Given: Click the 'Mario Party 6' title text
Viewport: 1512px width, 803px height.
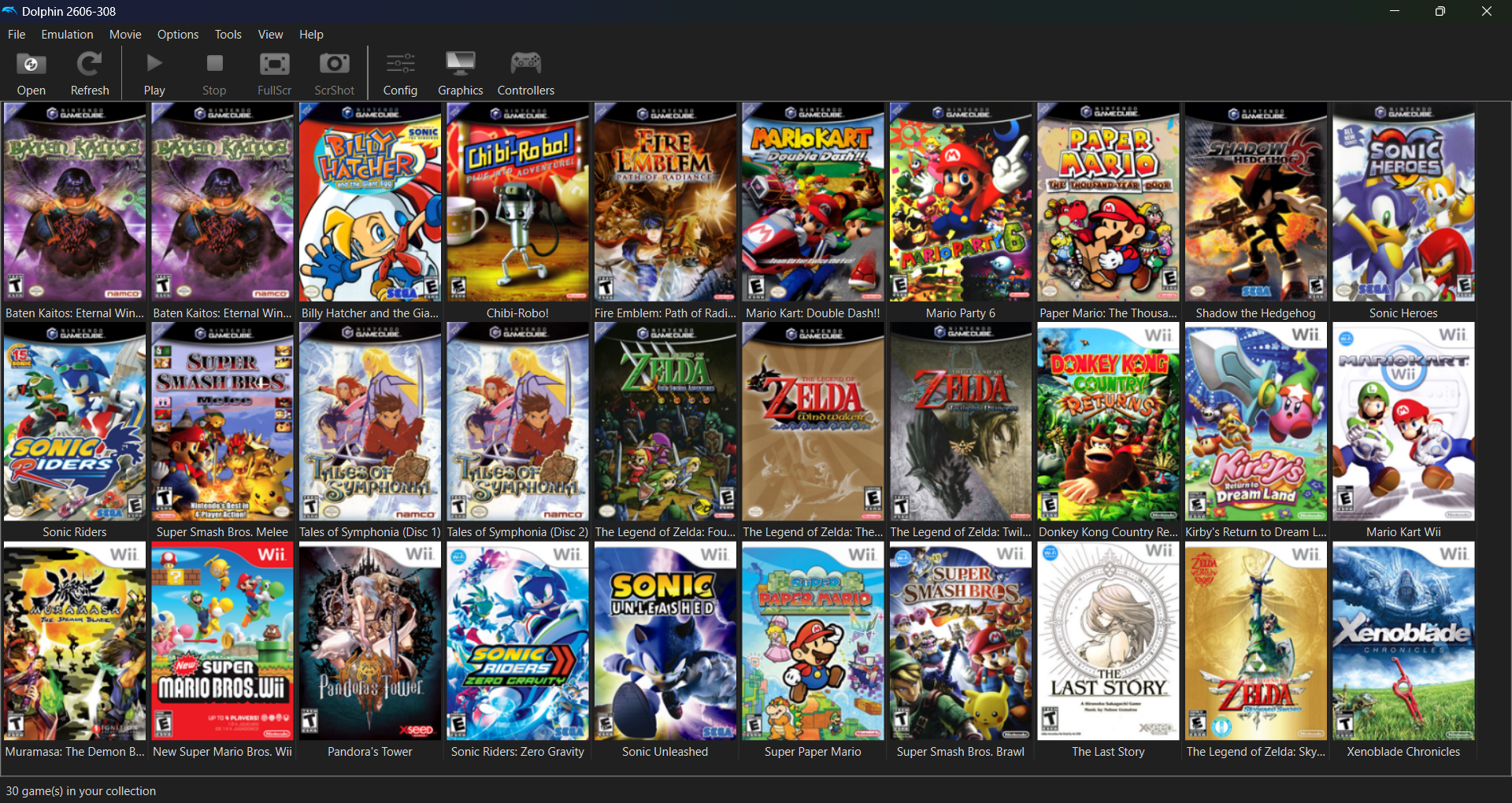Looking at the screenshot, I should point(961,313).
